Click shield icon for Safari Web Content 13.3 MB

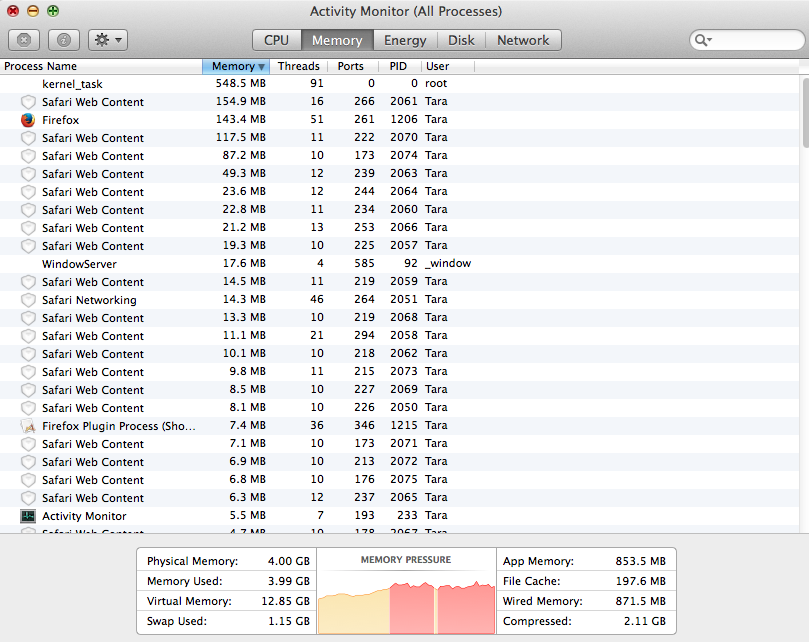[x=28, y=318]
